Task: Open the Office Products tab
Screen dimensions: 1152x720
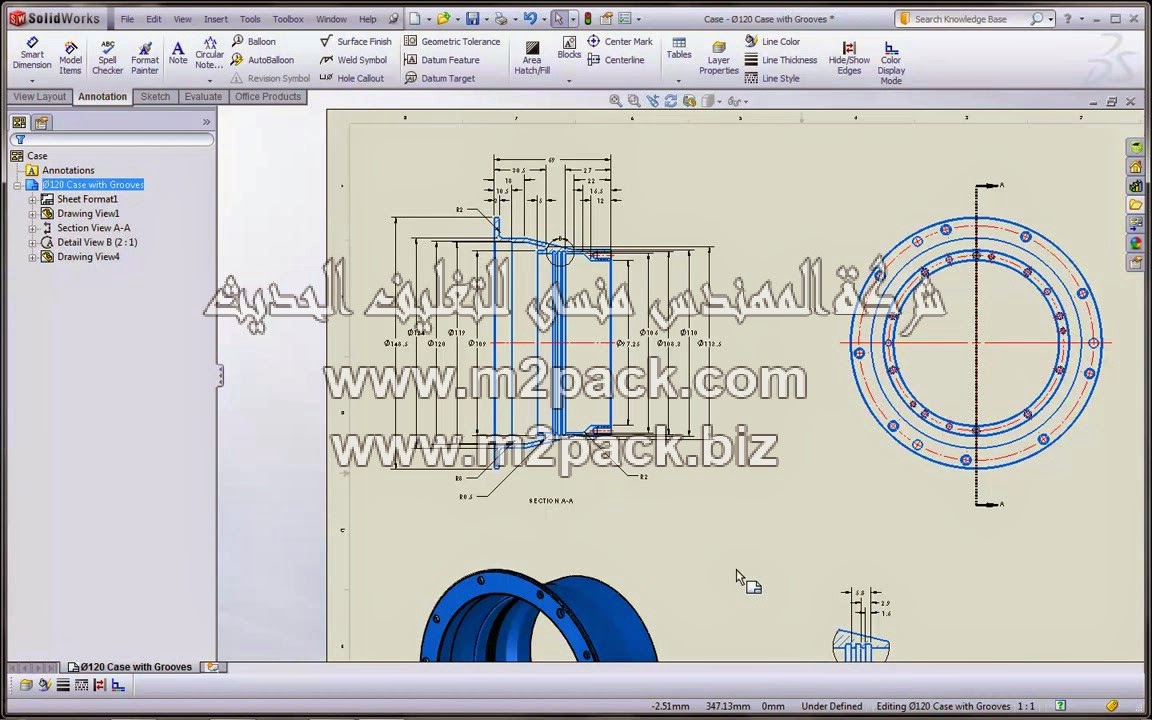Action: click(267, 96)
